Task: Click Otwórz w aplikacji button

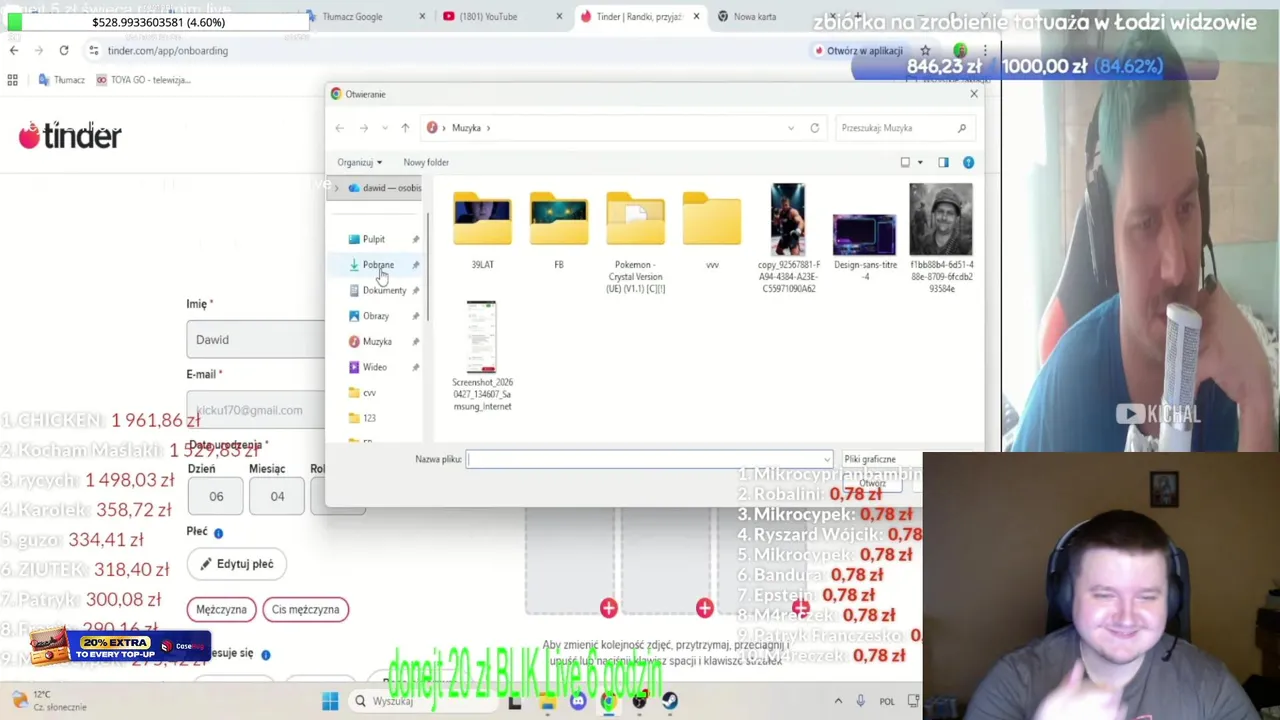Action: (x=859, y=50)
